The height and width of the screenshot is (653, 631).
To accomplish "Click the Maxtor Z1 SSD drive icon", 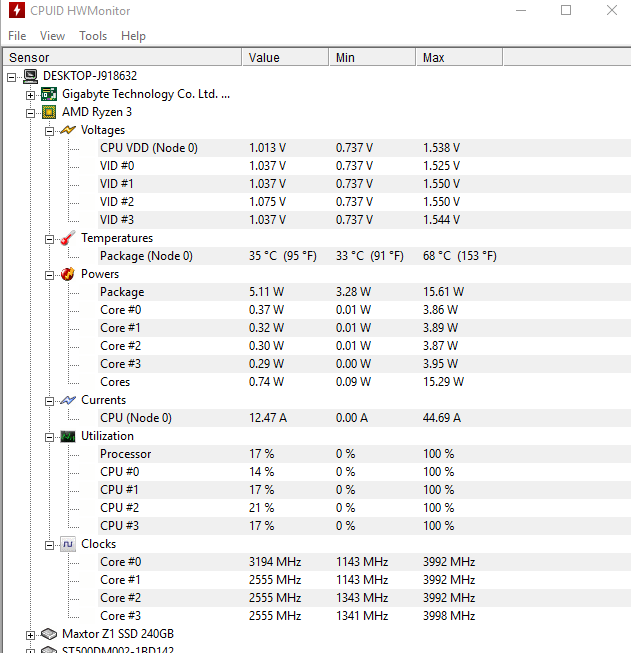I will tap(49, 634).
